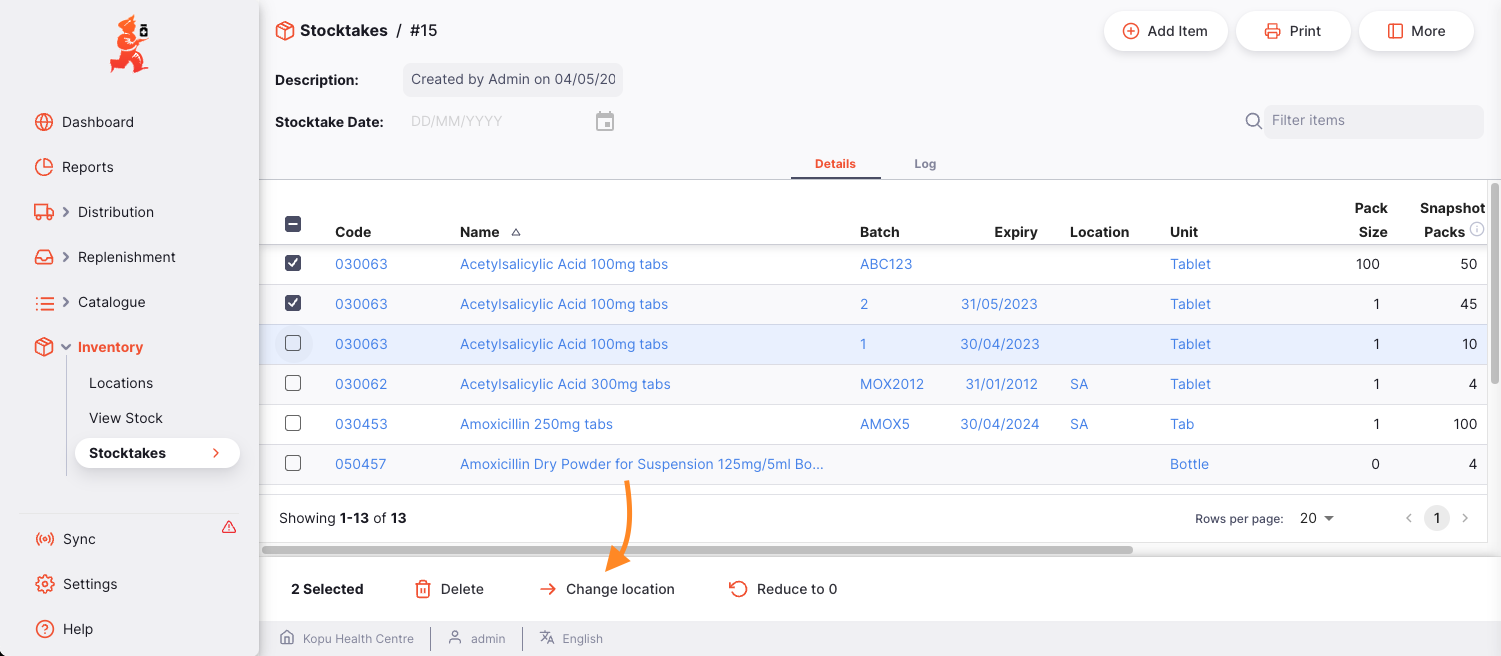
Task: Open Dashboard from the globe icon
Action: point(44,122)
